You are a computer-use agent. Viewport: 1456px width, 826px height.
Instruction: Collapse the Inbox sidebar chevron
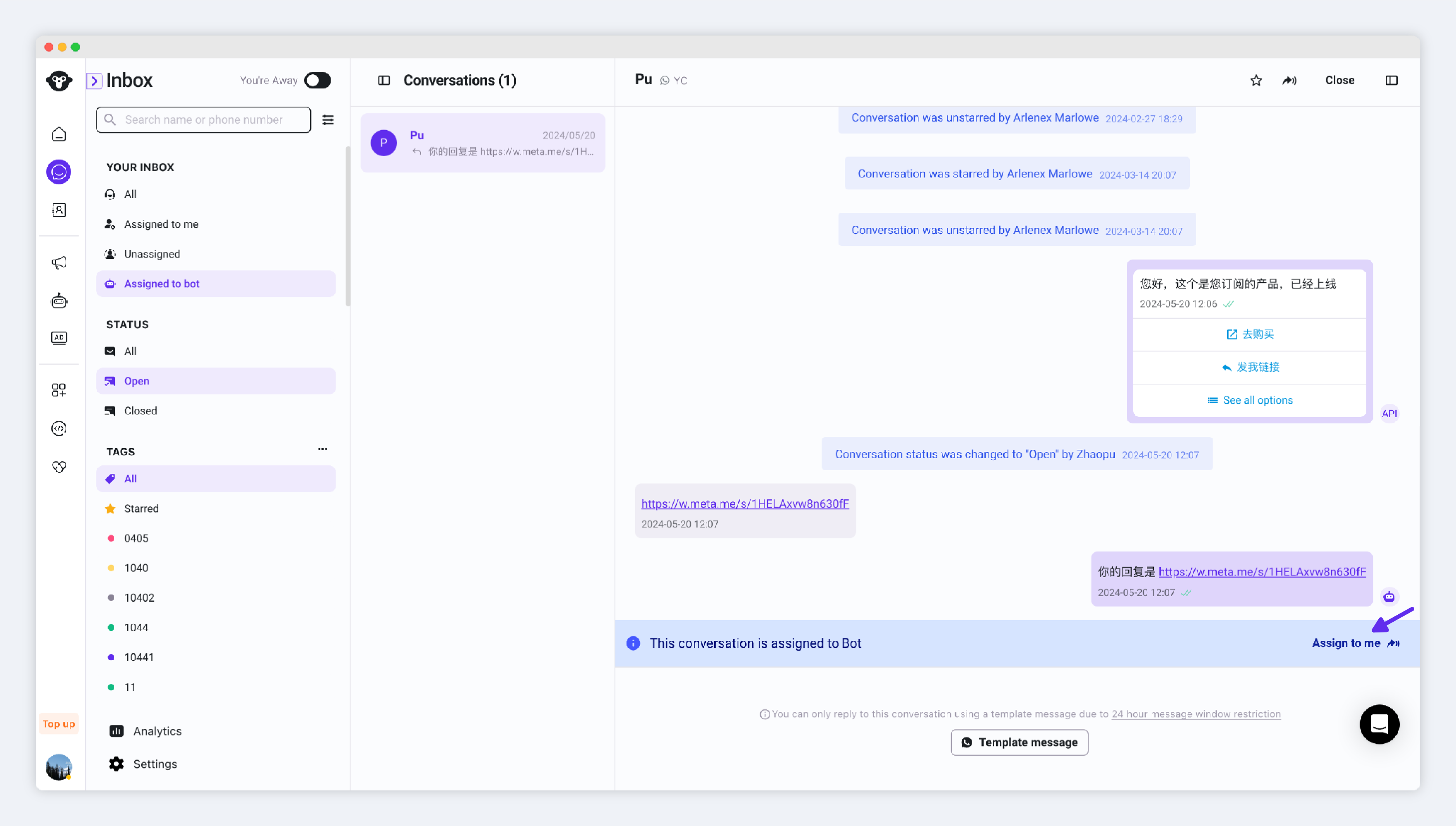pos(94,81)
